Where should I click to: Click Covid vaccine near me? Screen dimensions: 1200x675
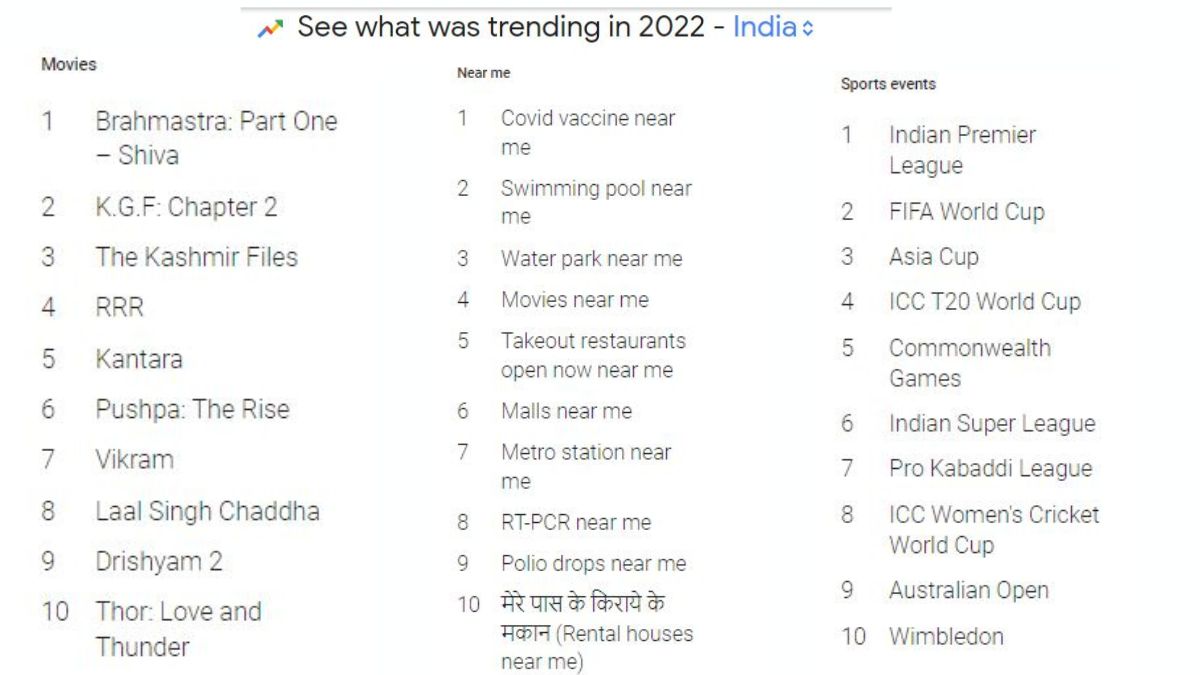tap(588, 132)
